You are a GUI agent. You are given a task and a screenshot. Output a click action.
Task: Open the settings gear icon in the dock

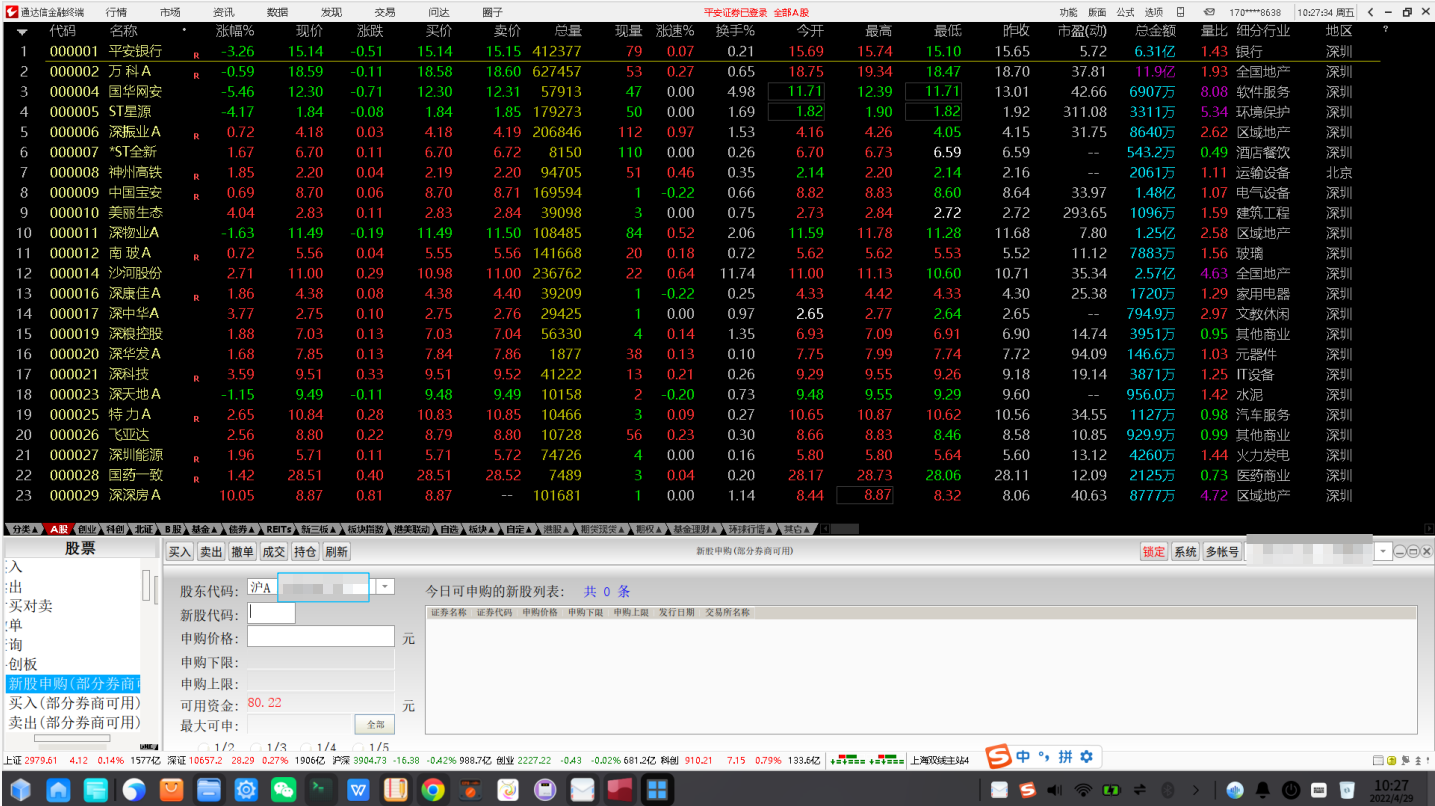tap(246, 790)
